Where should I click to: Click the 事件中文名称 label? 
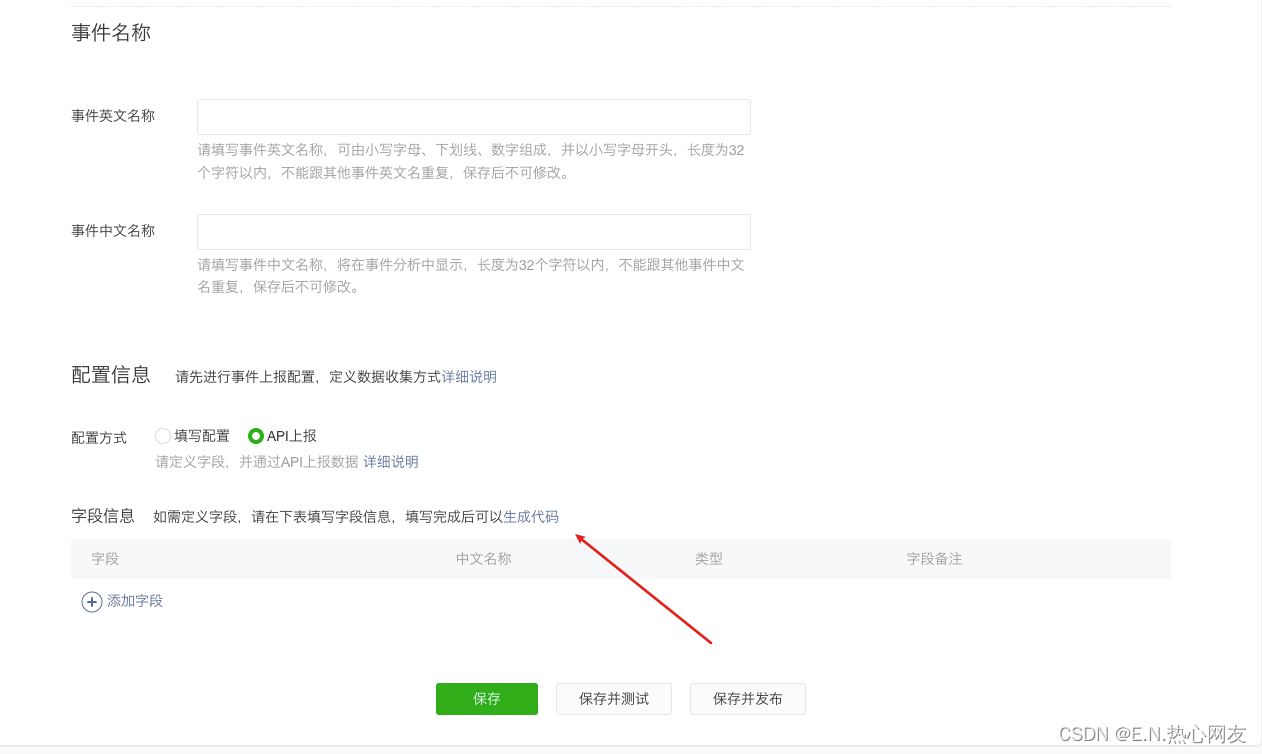pos(113,231)
